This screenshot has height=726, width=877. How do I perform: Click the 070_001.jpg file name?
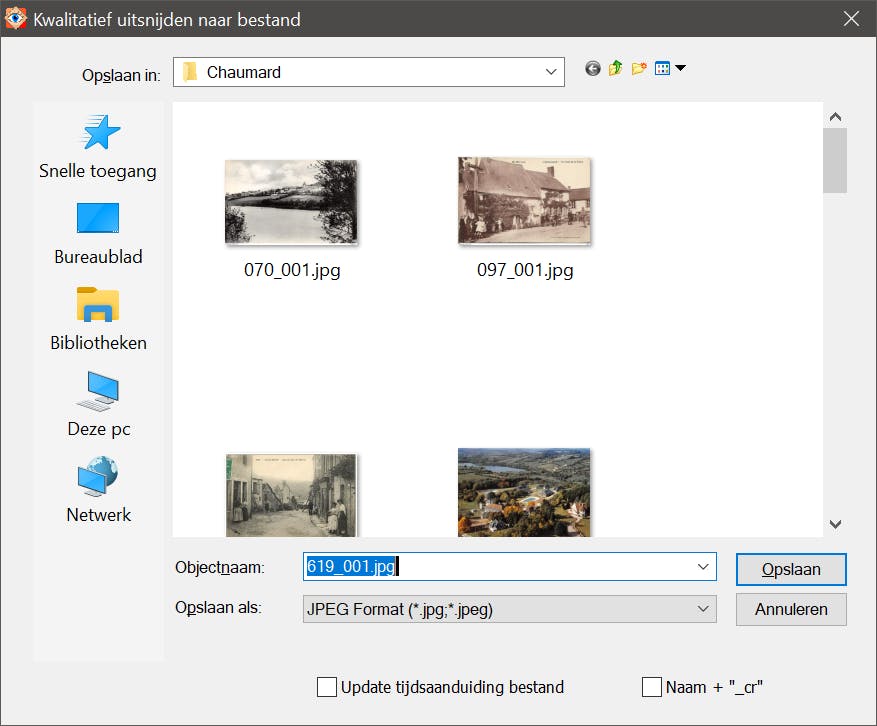click(292, 270)
